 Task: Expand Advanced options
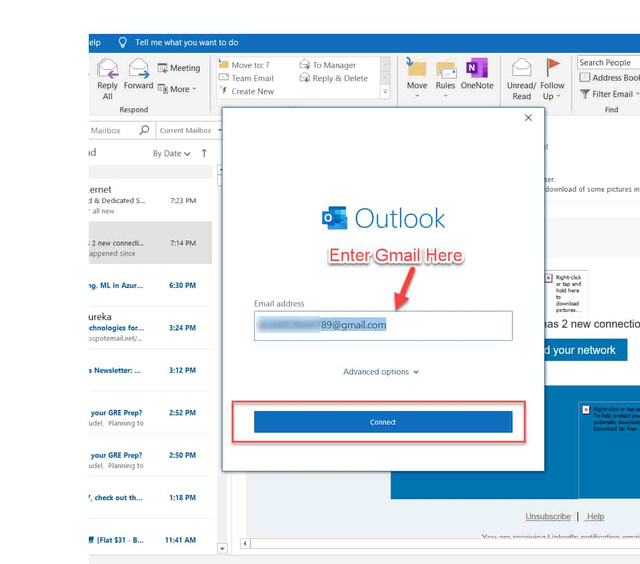pos(381,372)
